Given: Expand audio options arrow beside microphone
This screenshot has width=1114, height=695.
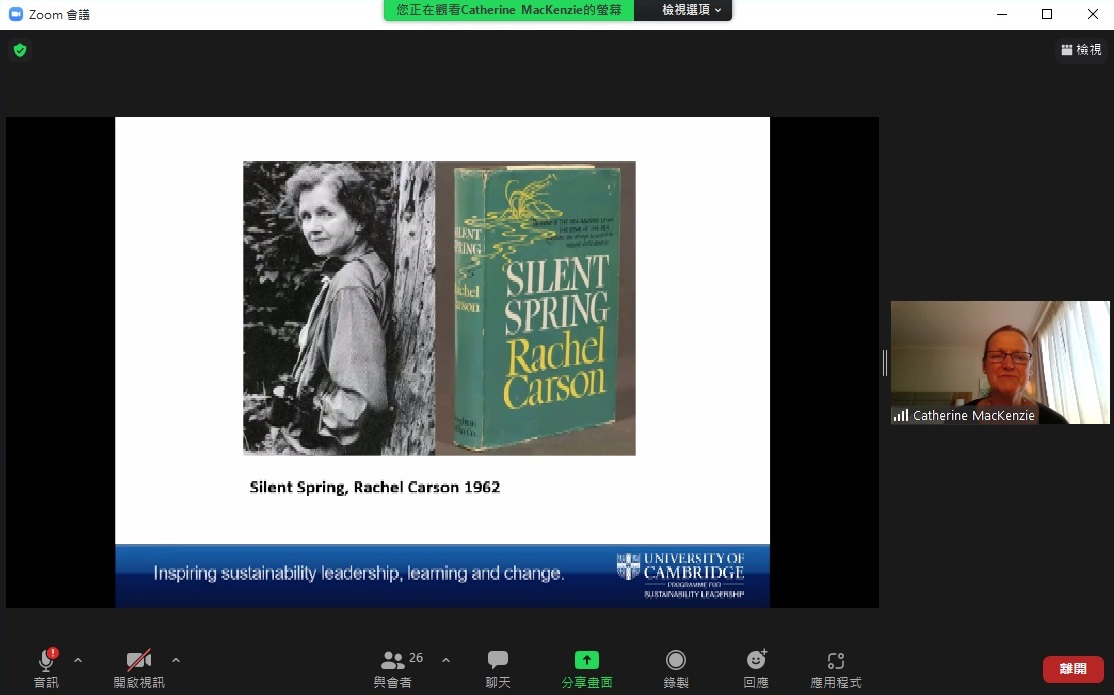Looking at the screenshot, I should click(x=78, y=660).
